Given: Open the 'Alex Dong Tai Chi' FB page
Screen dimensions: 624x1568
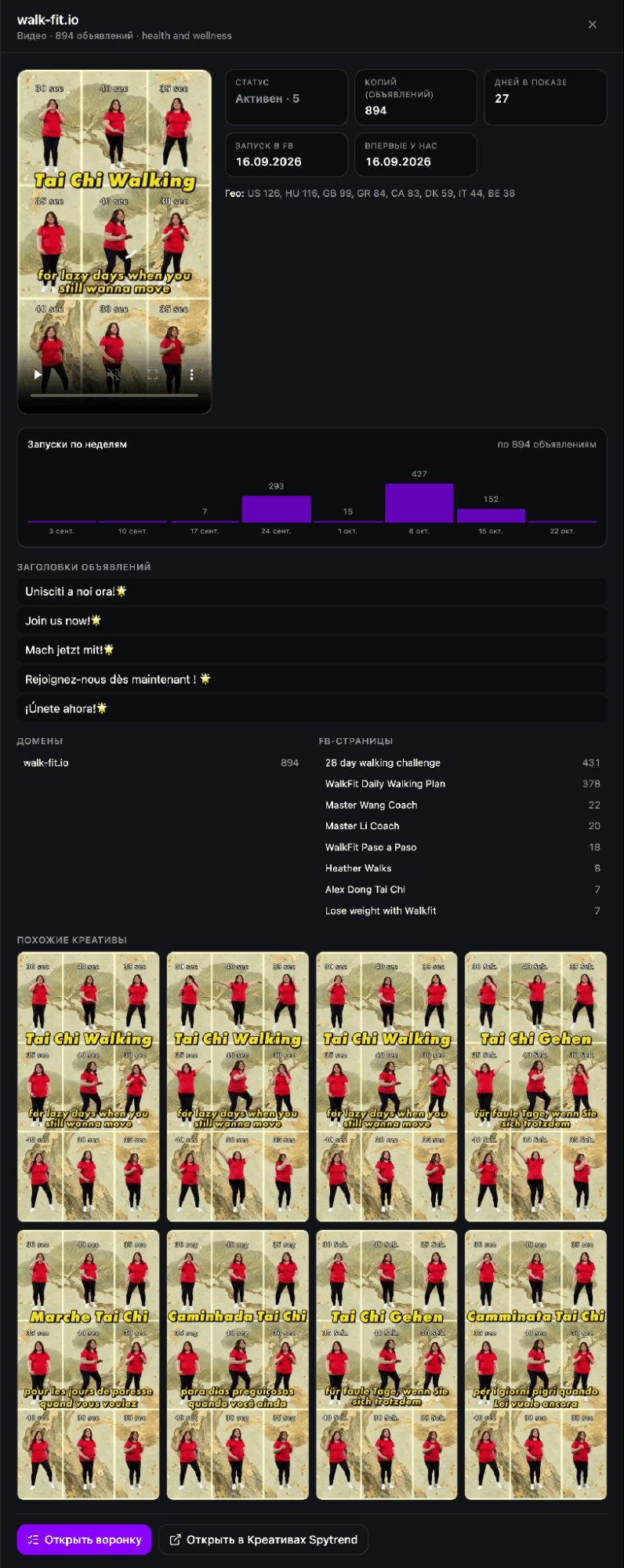Looking at the screenshot, I should pos(463,890).
